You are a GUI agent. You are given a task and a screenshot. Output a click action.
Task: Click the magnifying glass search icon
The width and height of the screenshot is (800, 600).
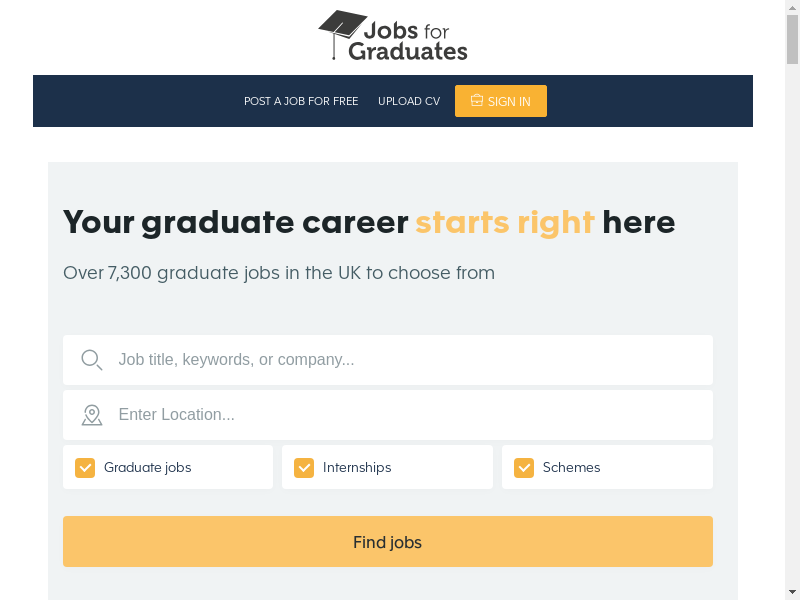pos(91,360)
